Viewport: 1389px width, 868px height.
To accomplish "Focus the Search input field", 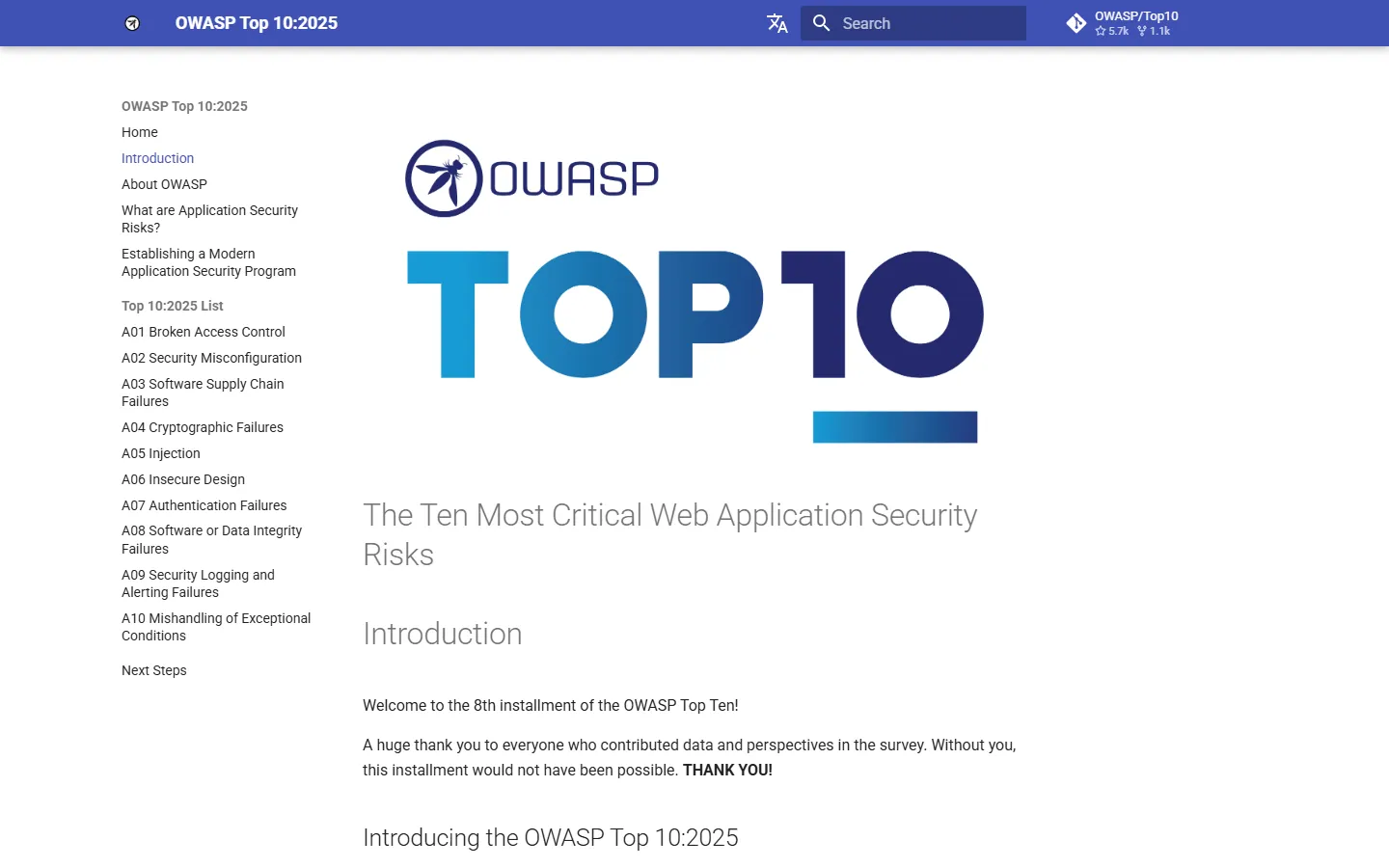I will (913, 23).
